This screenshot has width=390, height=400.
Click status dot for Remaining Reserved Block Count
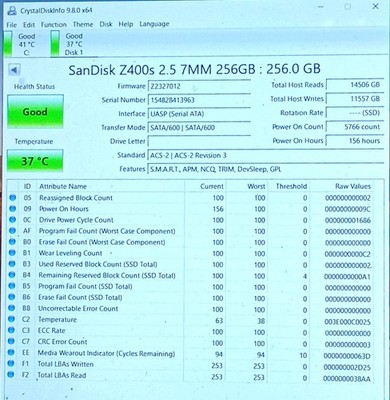12,275
